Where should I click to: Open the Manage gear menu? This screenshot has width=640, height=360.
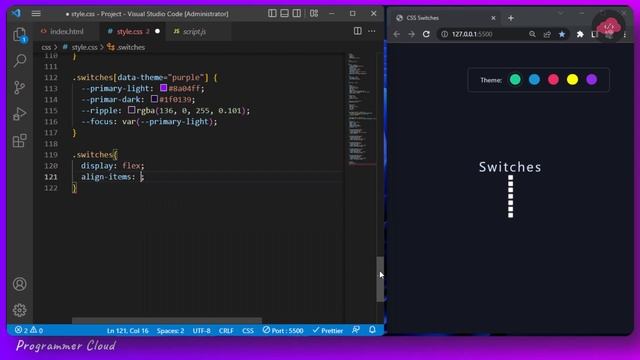[20, 310]
